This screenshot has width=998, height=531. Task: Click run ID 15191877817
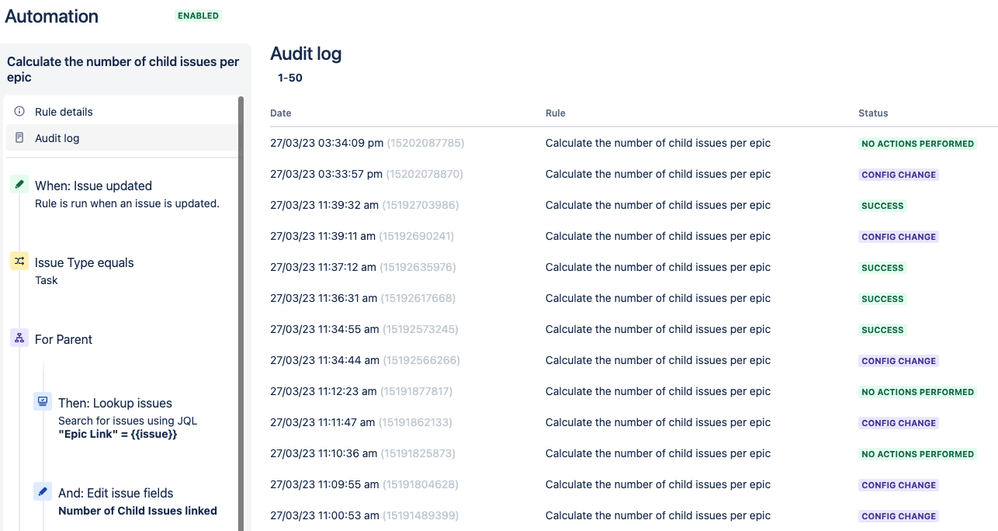pyautogui.click(x=416, y=392)
